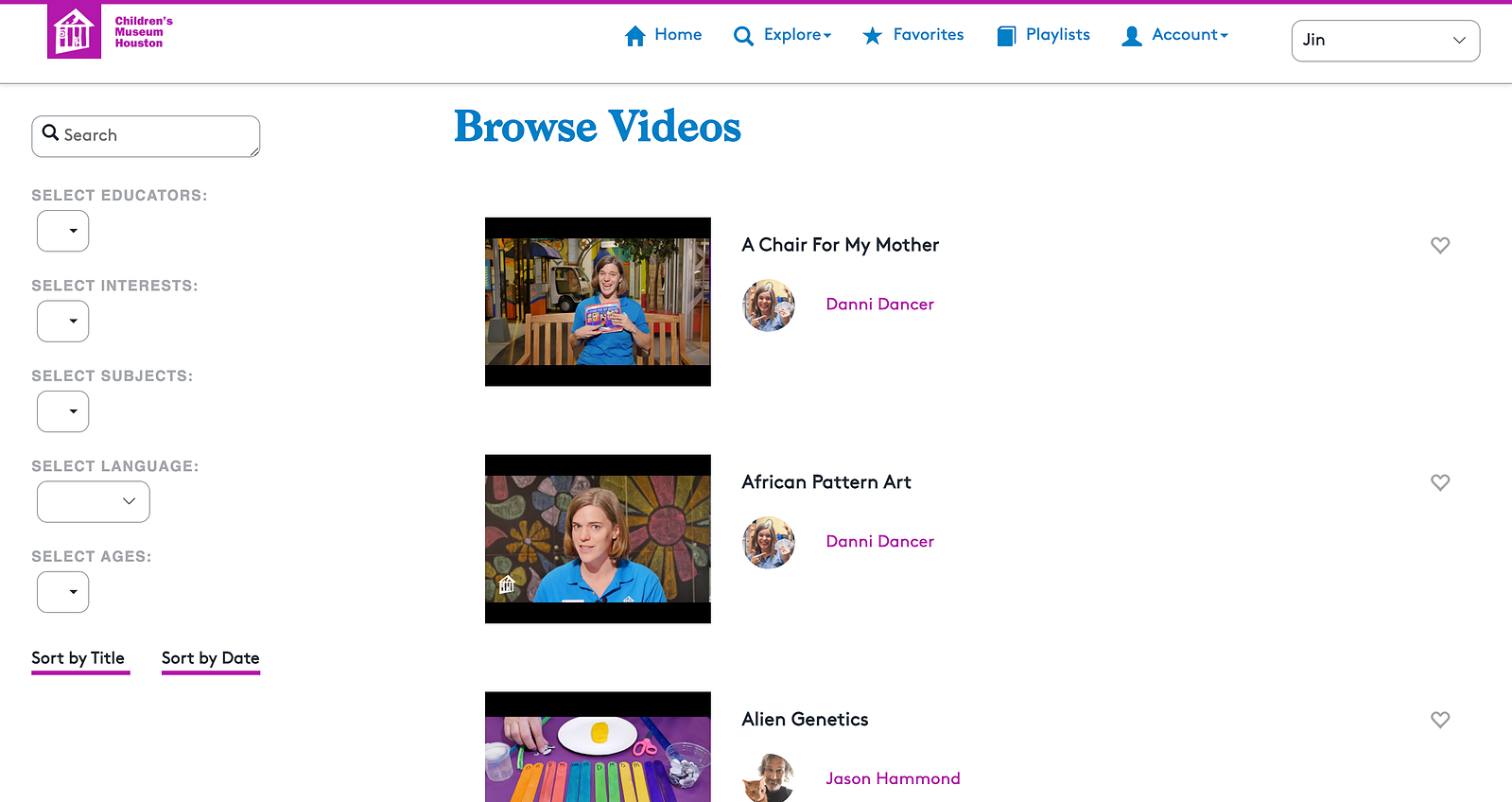The height and width of the screenshot is (802, 1512).
Task: Open Danni Dancer link under African Pattern Art
Action: [880, 542]
